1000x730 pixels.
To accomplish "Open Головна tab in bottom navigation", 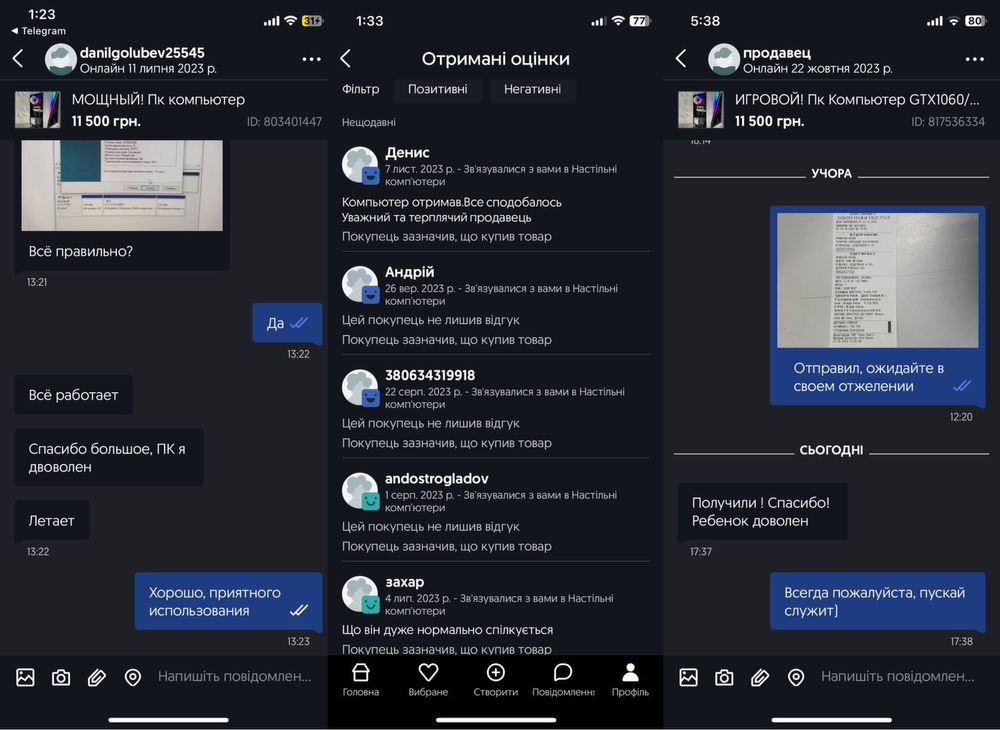I will pyautogui.click(x=360, y=679).
